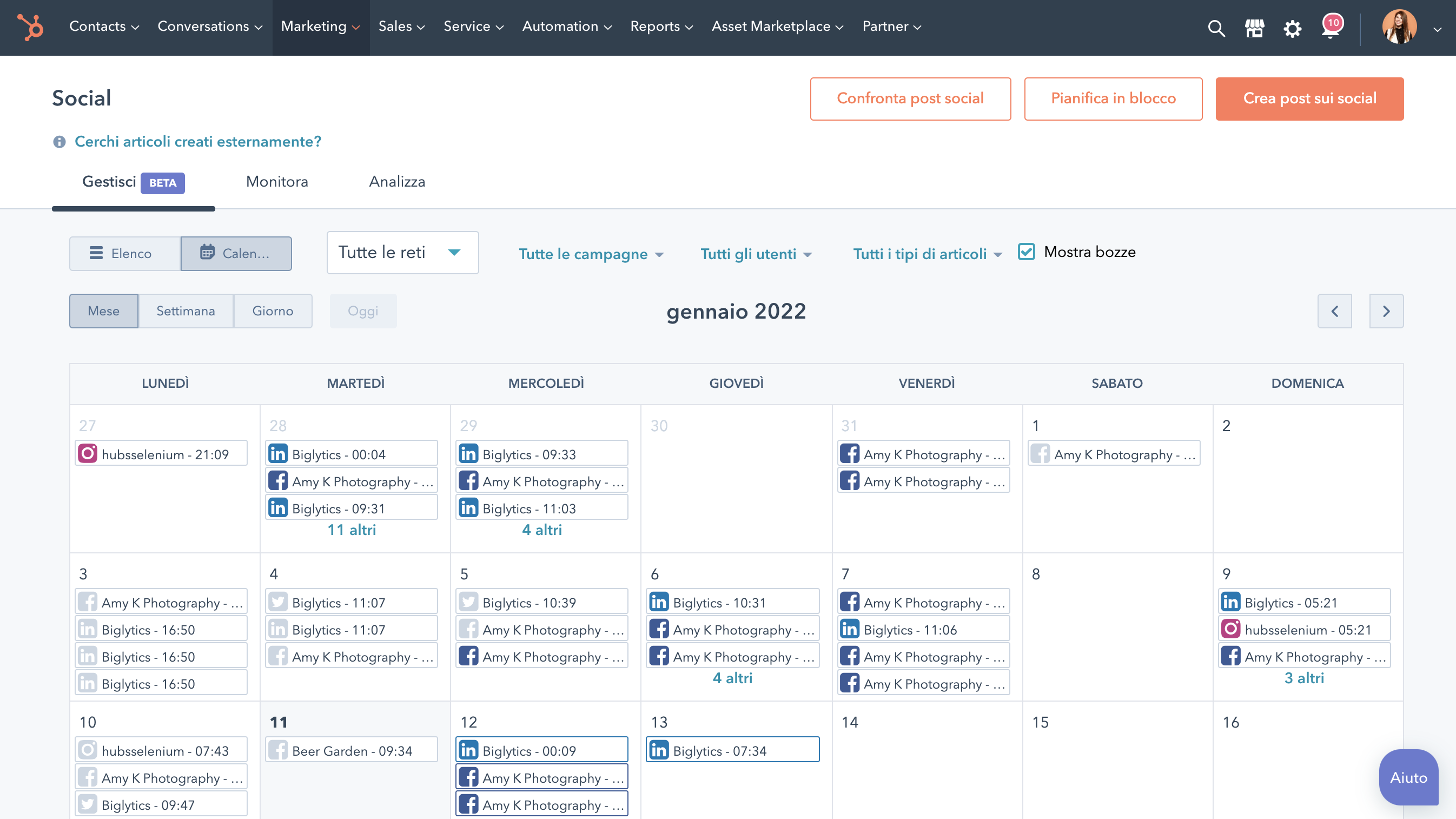
Task: Select the Settimana view toggle
Action: [x=186, y=311]
